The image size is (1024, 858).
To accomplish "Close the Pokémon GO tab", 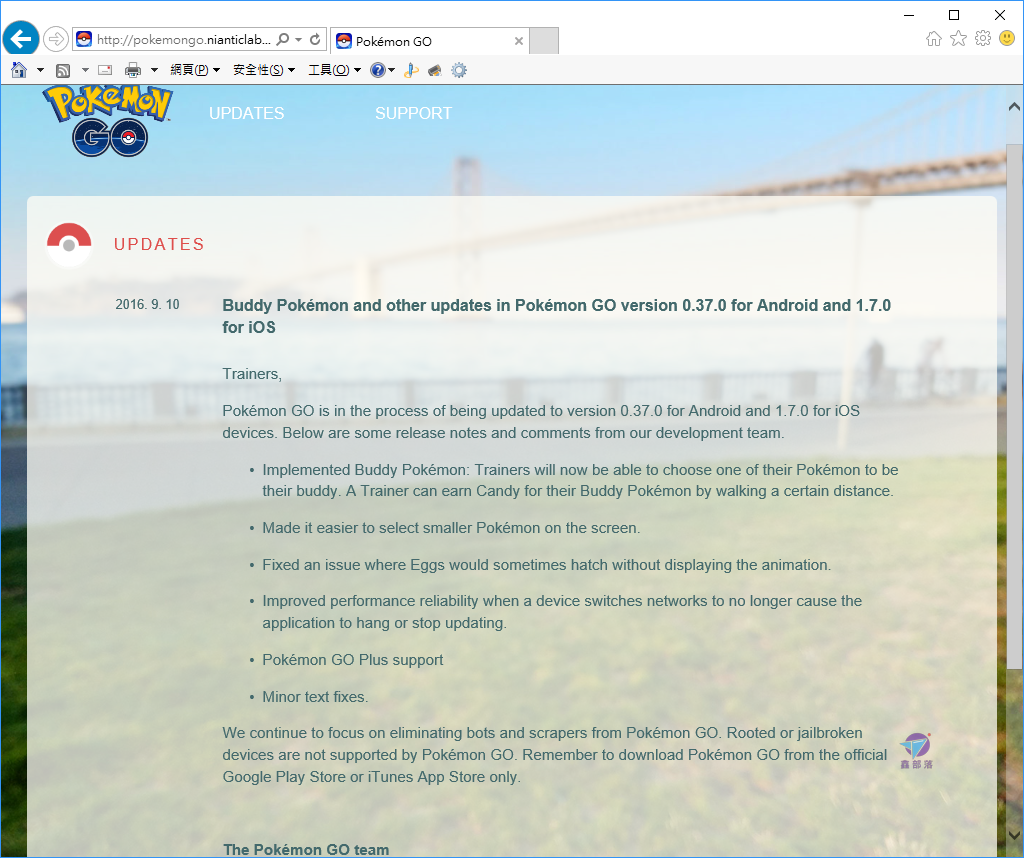I will pos(519,41).
